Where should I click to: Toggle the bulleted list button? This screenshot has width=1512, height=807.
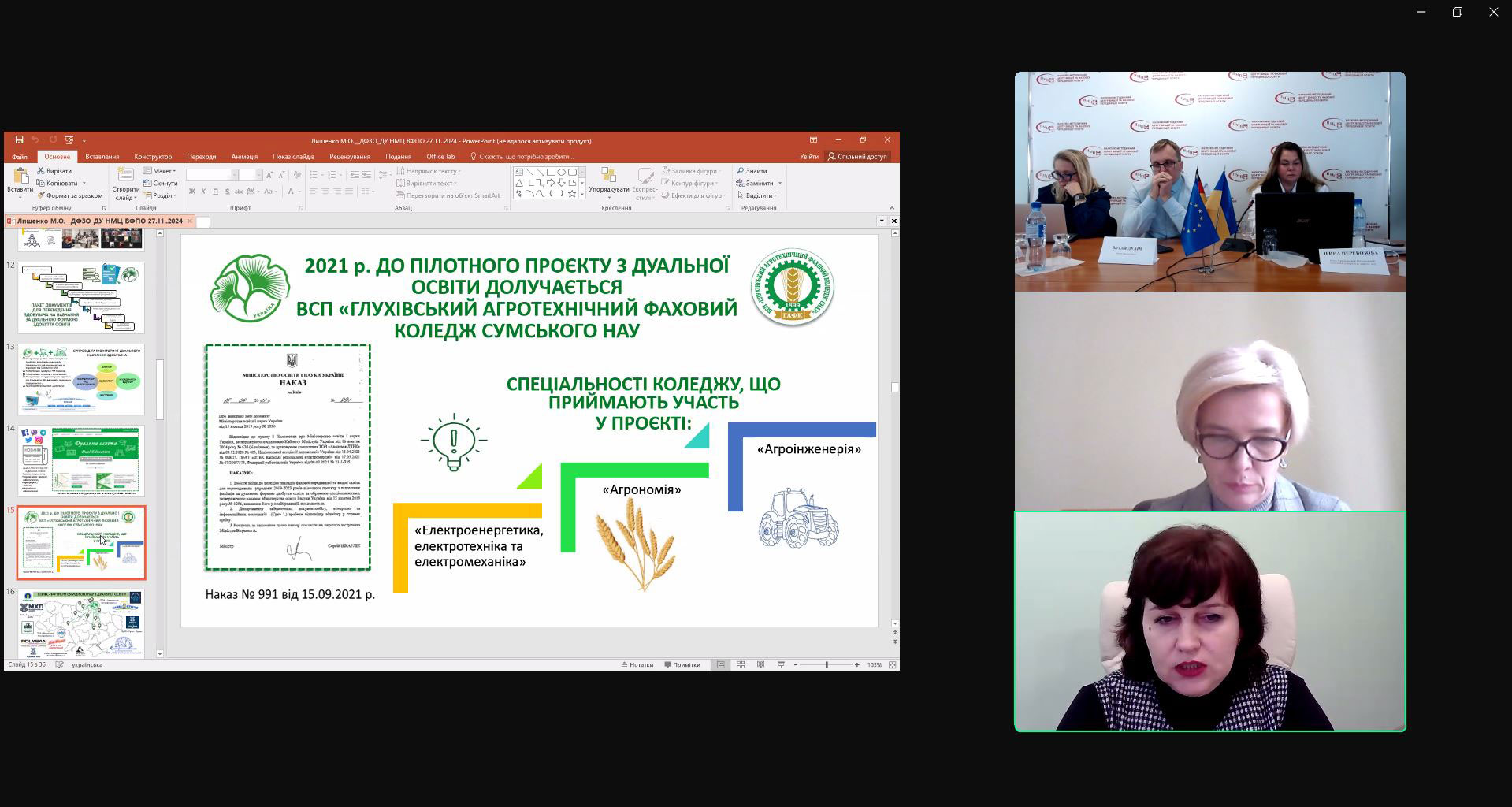click(x=315, y=175)
